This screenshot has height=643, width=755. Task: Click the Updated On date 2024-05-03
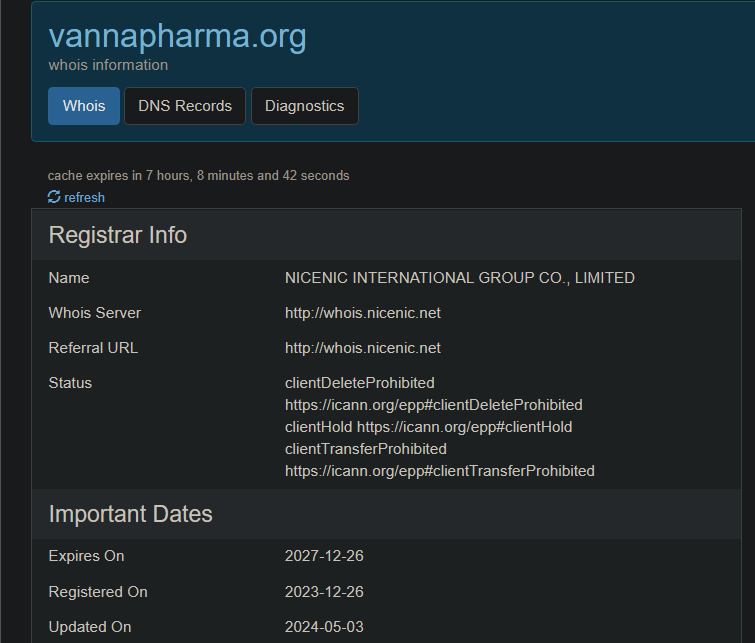coord(324,627)
